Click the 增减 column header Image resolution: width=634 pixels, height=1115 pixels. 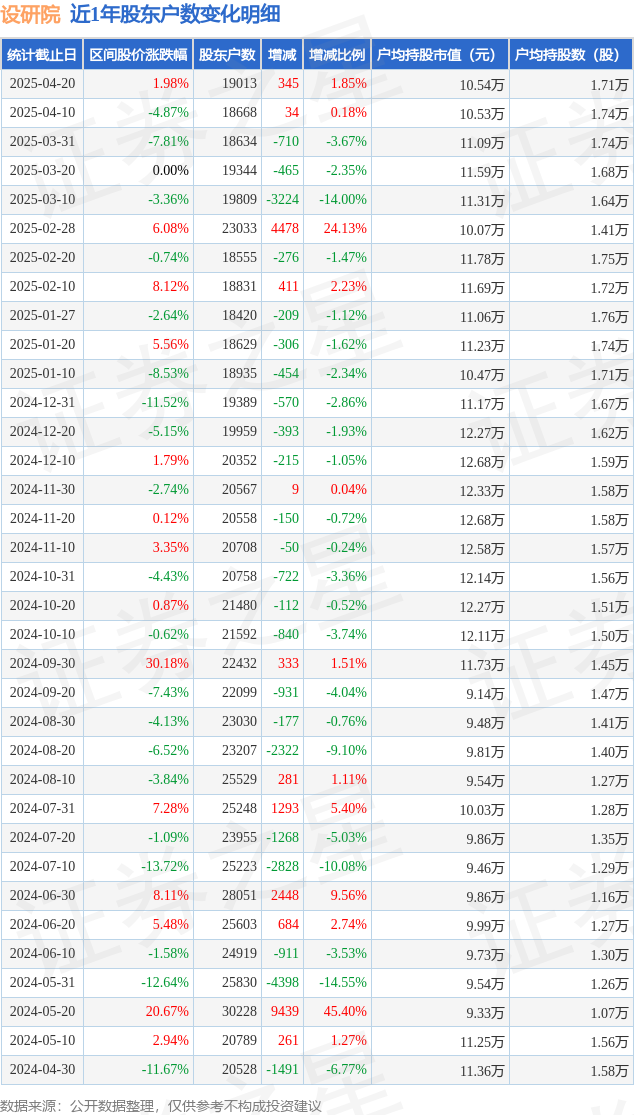tap(282, 55)
